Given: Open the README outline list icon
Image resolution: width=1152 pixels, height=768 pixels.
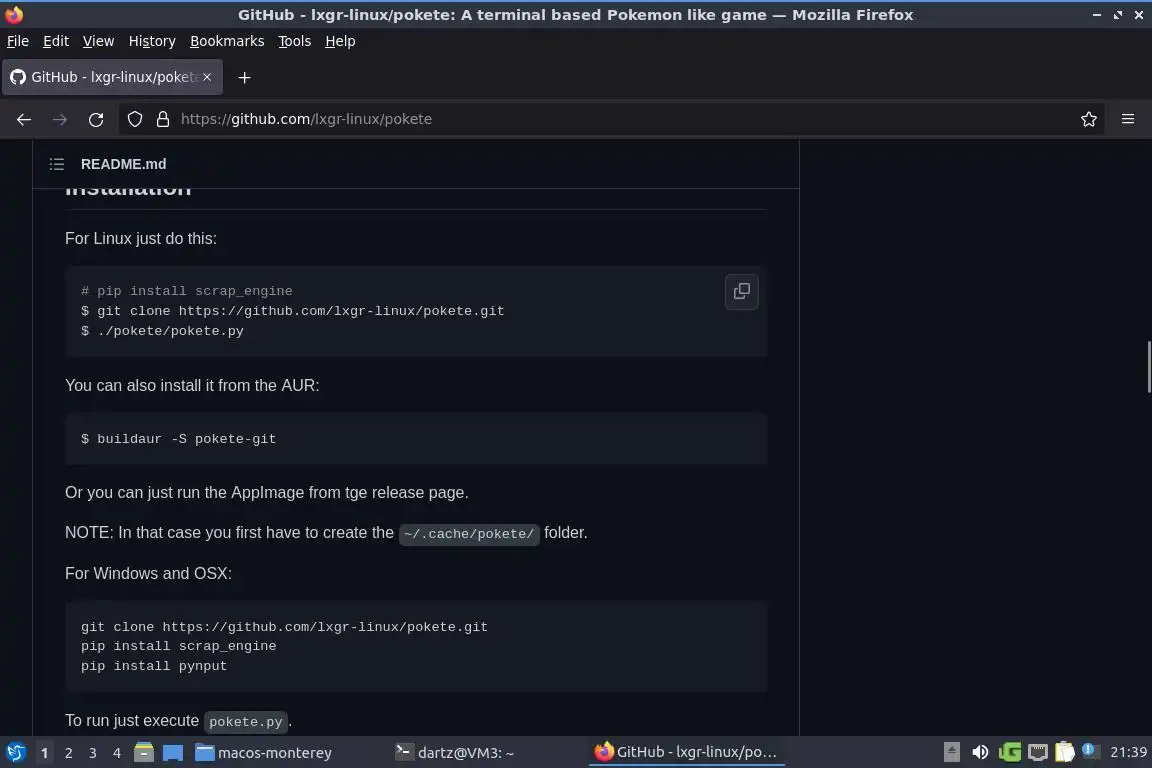Looking at the screenshot, I should pyautogui.click(x=57, y=164).
